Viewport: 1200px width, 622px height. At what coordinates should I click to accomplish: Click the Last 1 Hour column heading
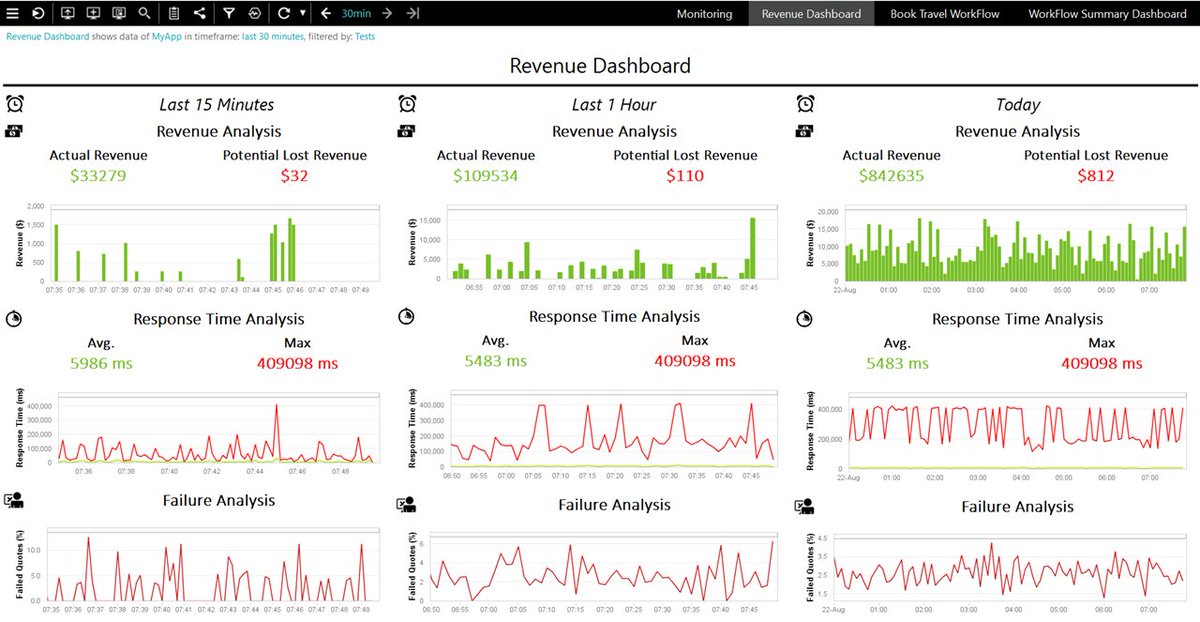point(614,104)
